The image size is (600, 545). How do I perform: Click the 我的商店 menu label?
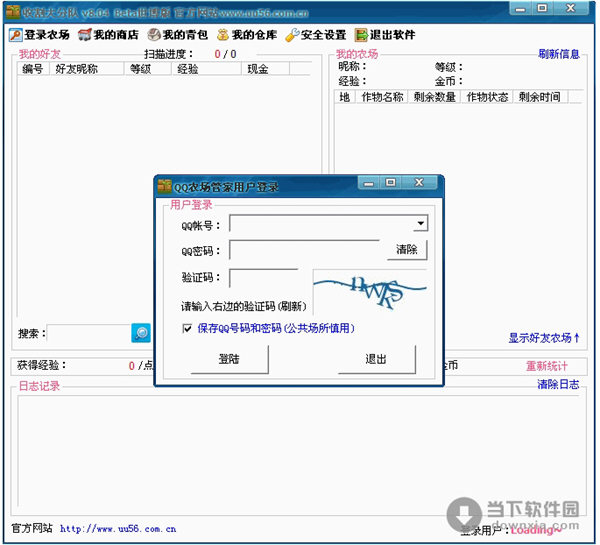tap(116, 35)
